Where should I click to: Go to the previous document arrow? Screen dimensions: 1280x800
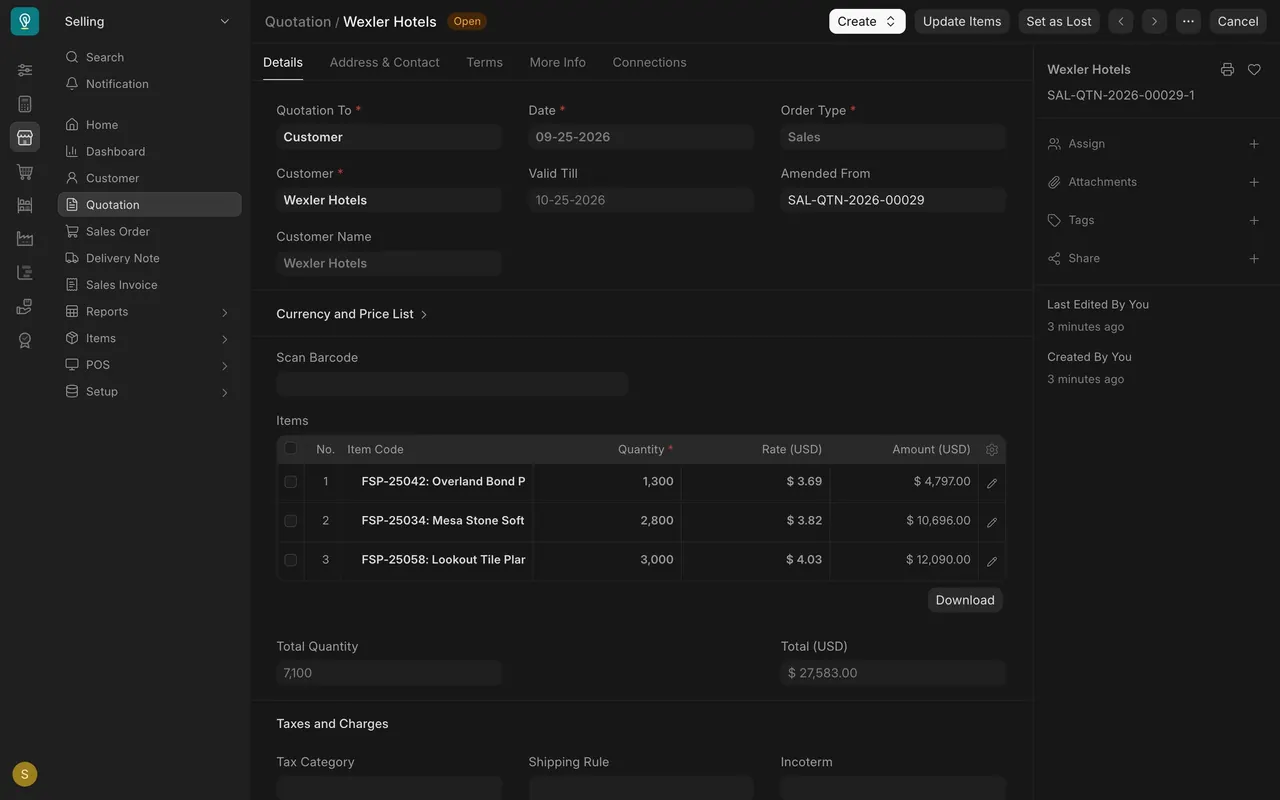click(x=1121, y=21)
